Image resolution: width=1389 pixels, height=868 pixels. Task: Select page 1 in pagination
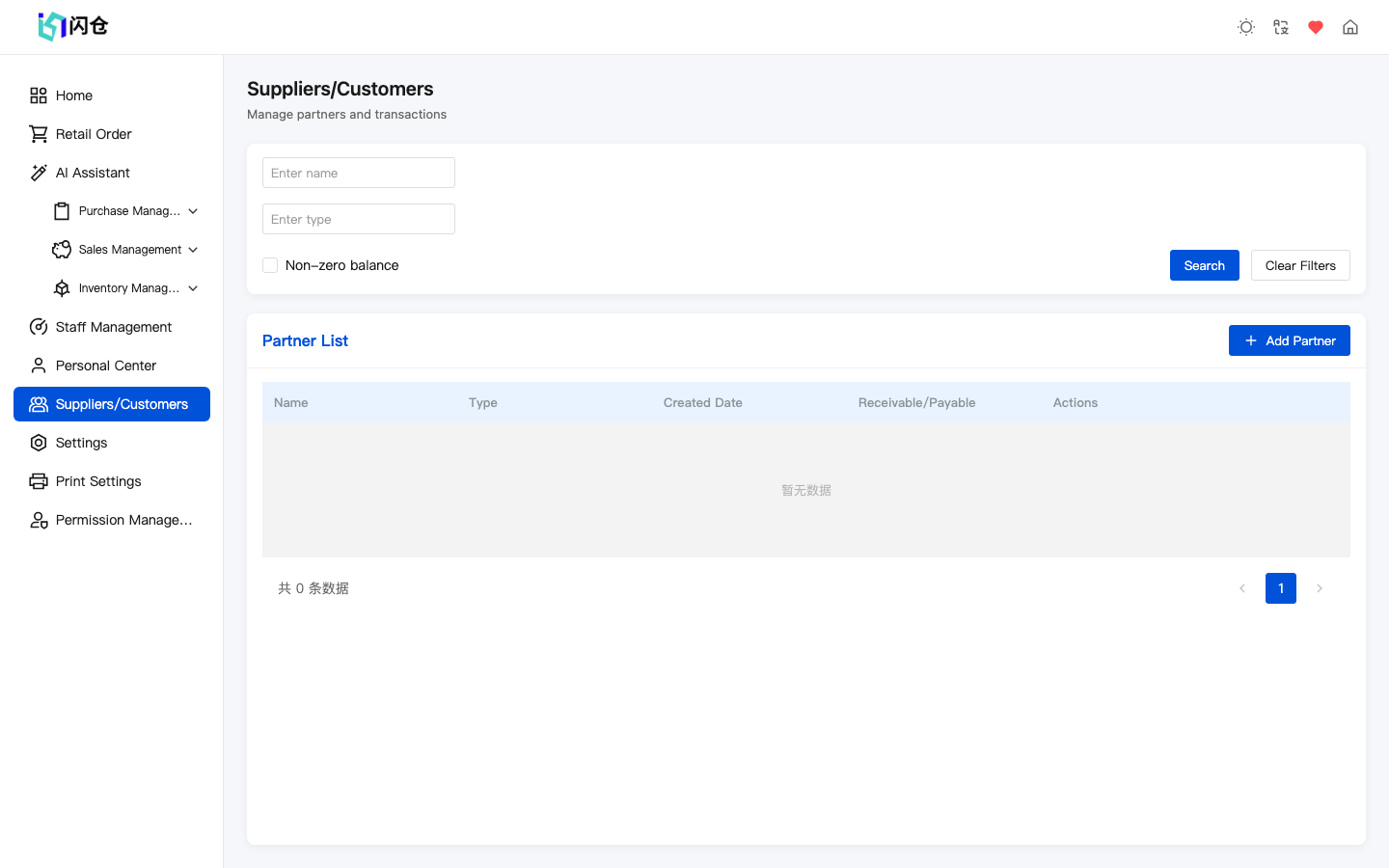click(x=1281, y=588)
